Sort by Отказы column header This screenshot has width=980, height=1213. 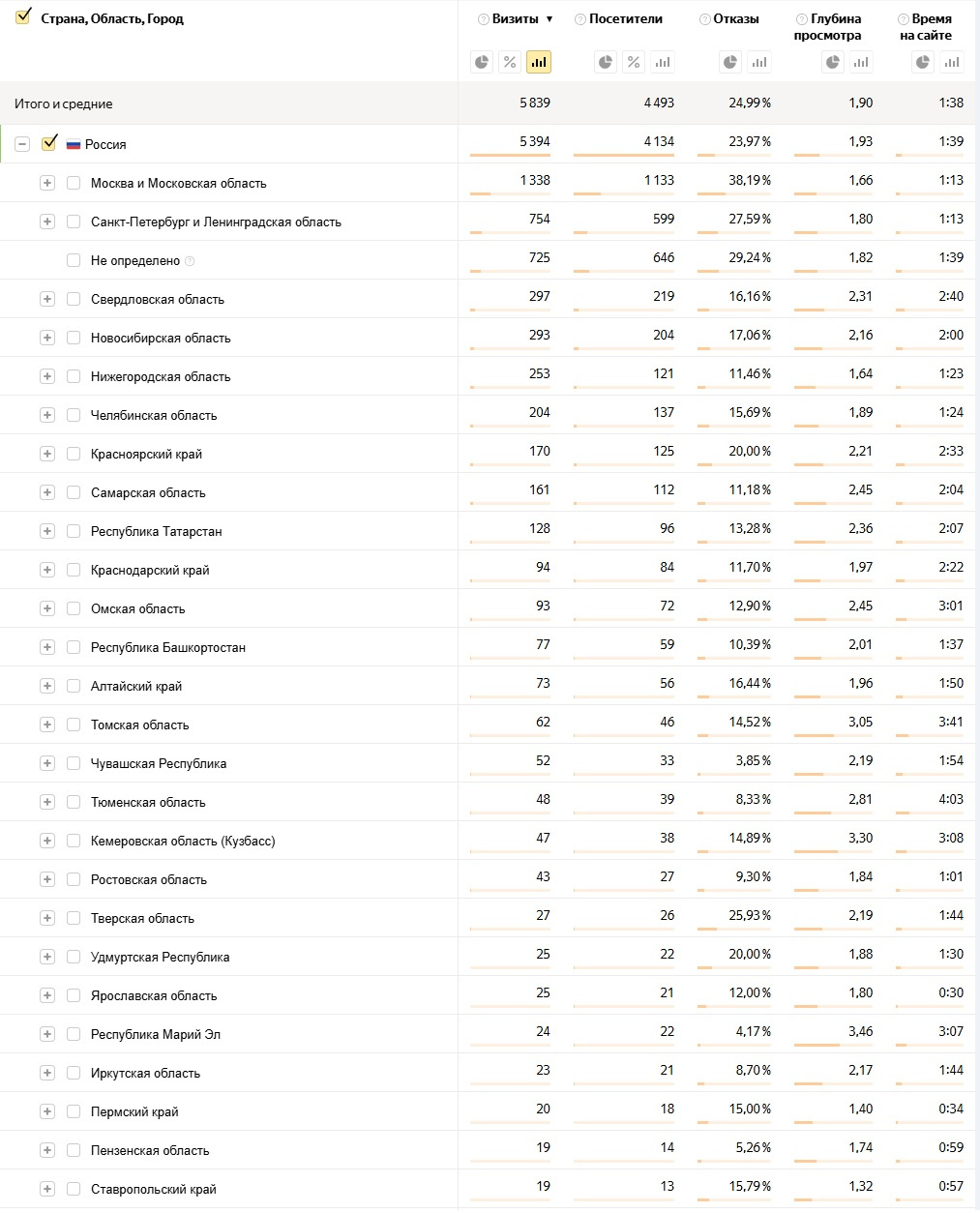point(736,19)
